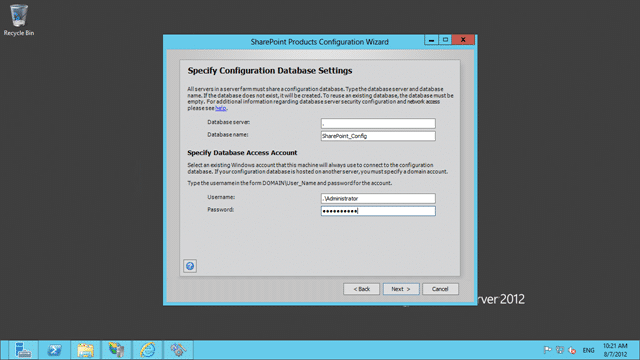
Task: Launch Internet Explorer from the taskbar
Action: [x=147, y=350]
